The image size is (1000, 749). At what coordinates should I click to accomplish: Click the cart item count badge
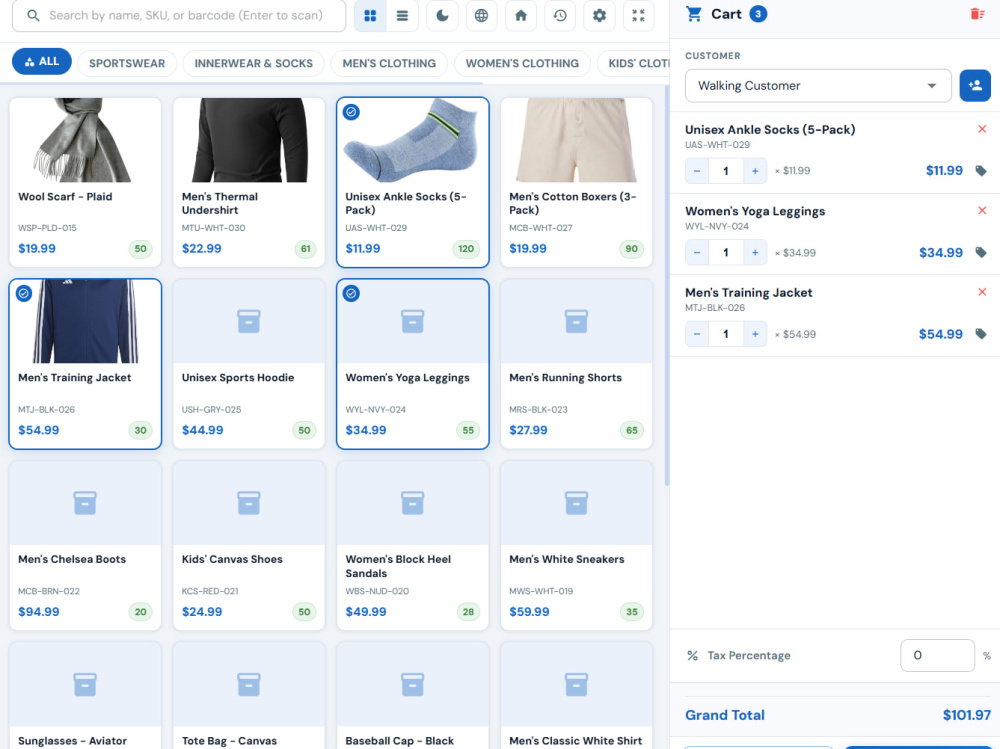click(758, 14)
